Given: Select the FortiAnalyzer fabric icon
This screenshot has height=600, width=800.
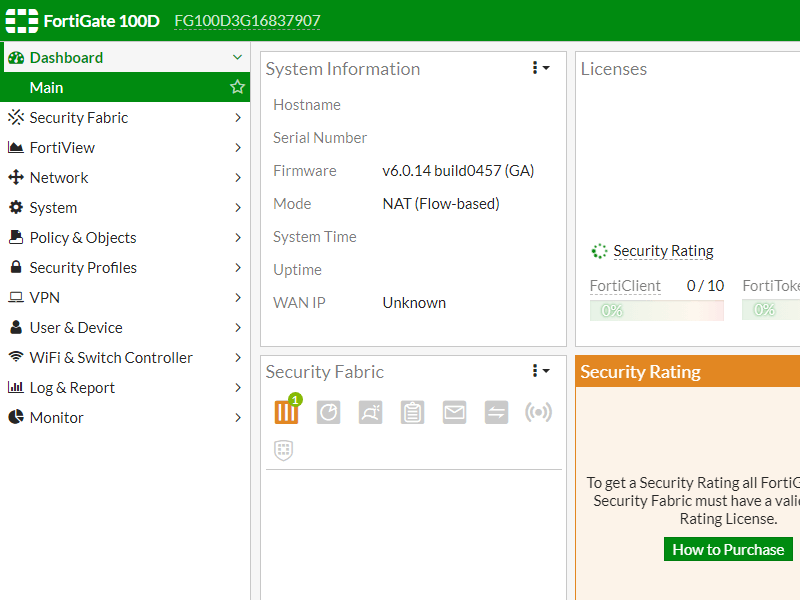Looking at the screenshot, I should pyautogui.click(x=328, y=412).
